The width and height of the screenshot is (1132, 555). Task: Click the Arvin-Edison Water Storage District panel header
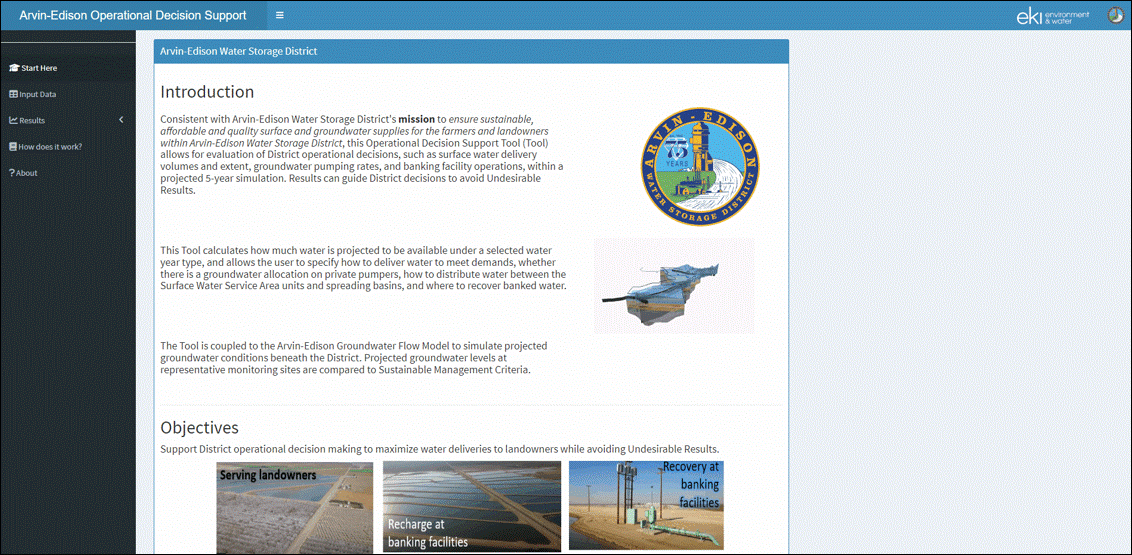coord(471,51)
